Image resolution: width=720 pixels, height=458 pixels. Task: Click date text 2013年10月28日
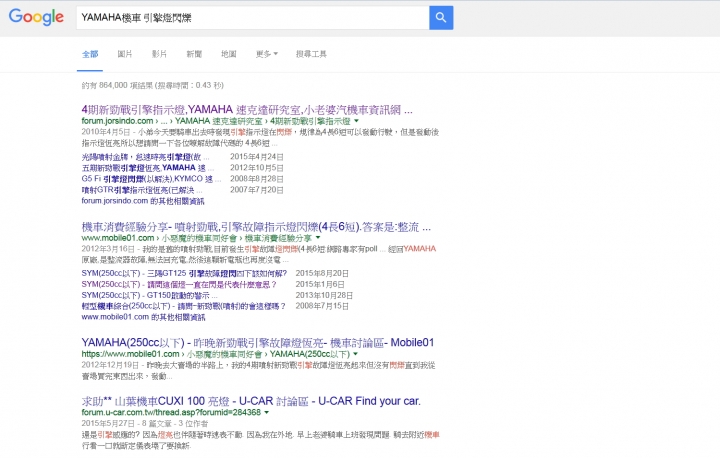click(x=324, y=295)
